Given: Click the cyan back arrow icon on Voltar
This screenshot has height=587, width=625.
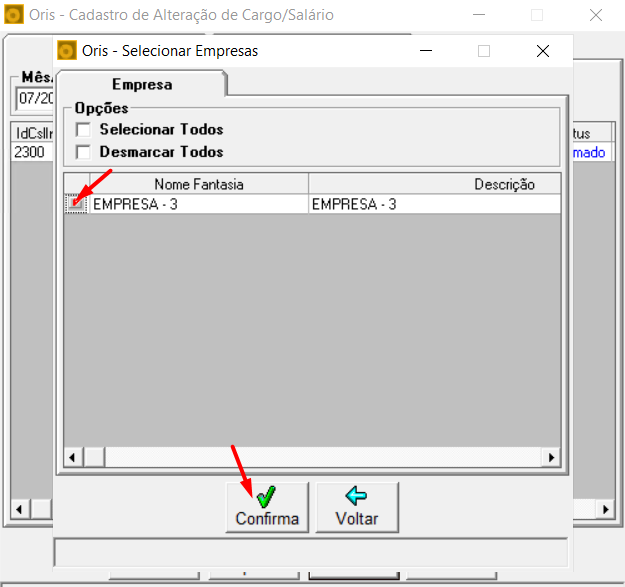Looking at the screenshot, I should click(x=356, y=495).
